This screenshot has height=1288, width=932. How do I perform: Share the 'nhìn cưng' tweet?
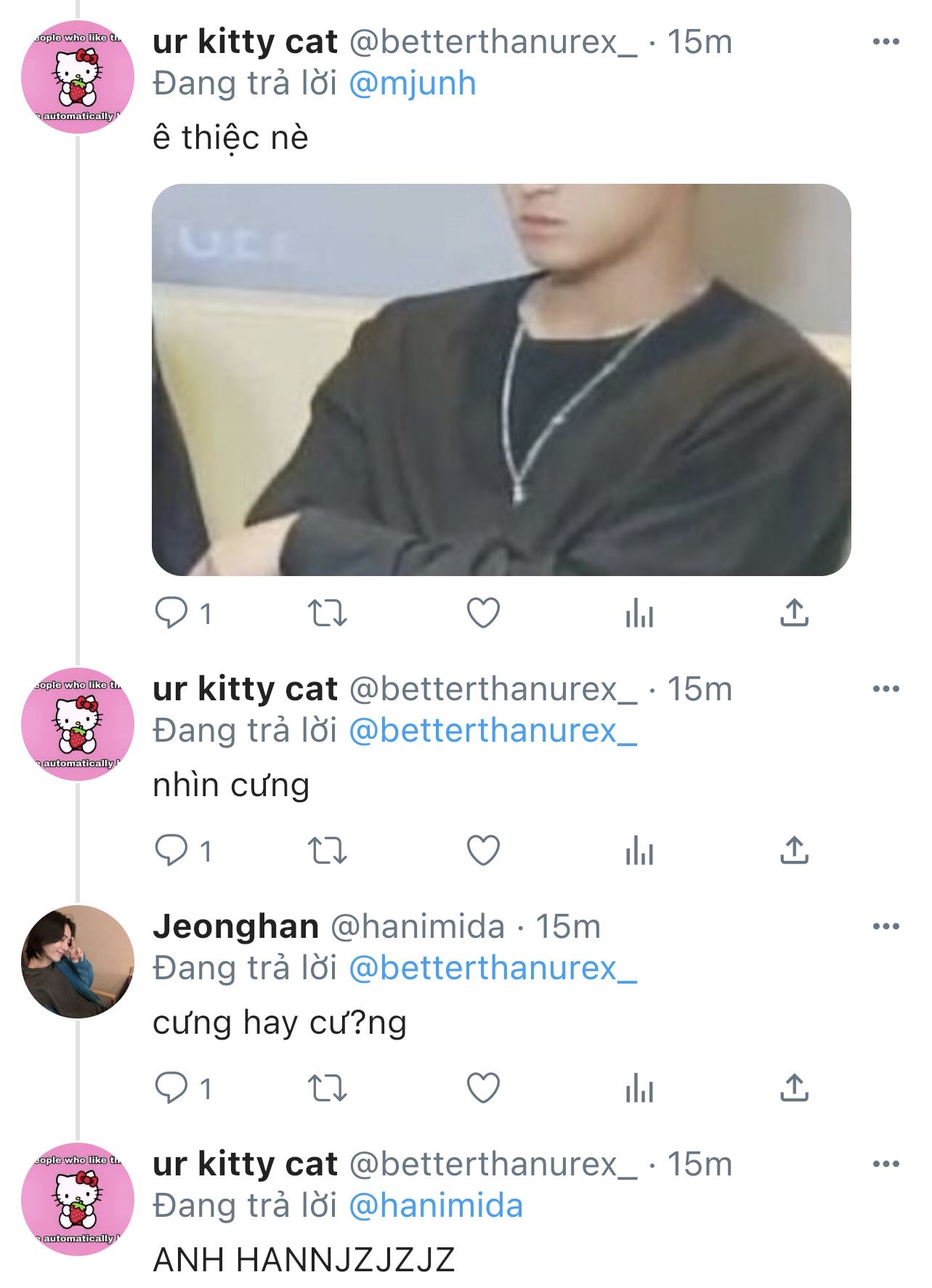tap(794, 851)
